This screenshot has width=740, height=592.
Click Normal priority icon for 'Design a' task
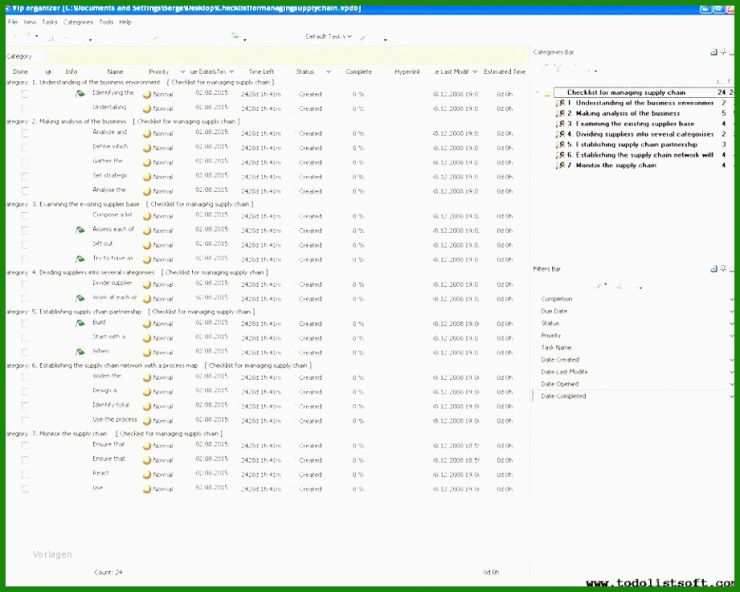(x=147, y=392)
